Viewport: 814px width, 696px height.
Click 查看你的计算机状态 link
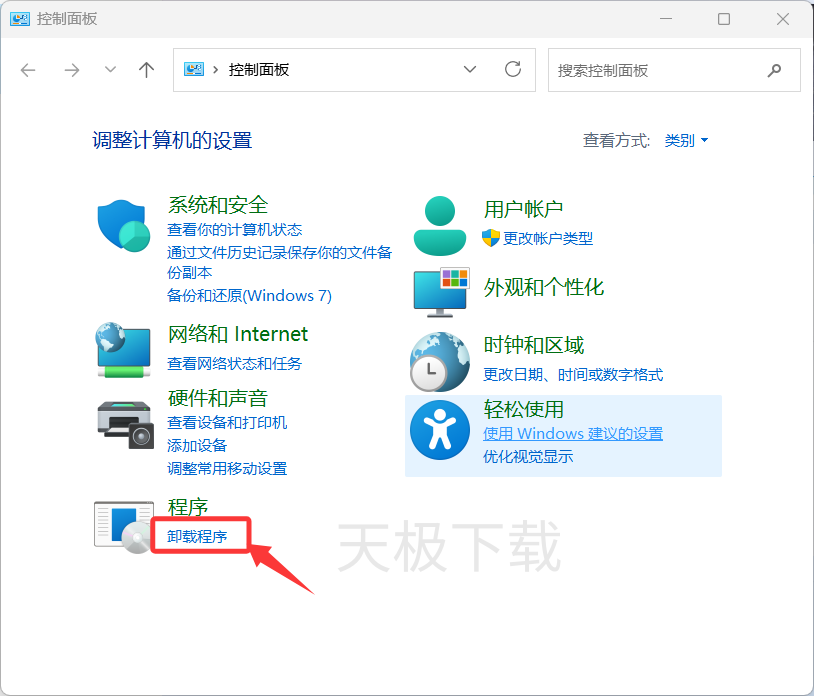coord(235,229)
